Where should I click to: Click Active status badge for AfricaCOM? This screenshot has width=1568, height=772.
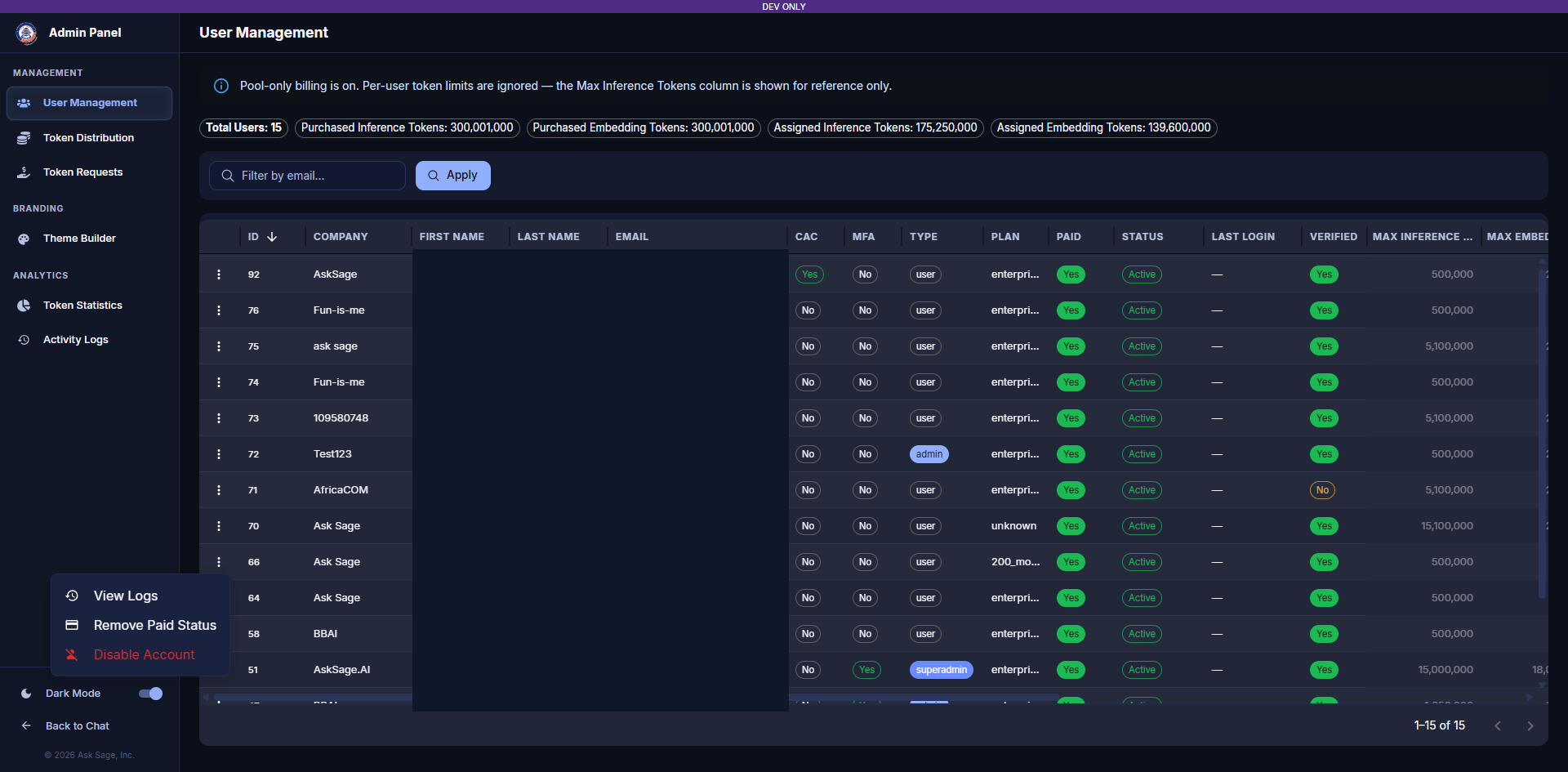tap(1142, 490)
